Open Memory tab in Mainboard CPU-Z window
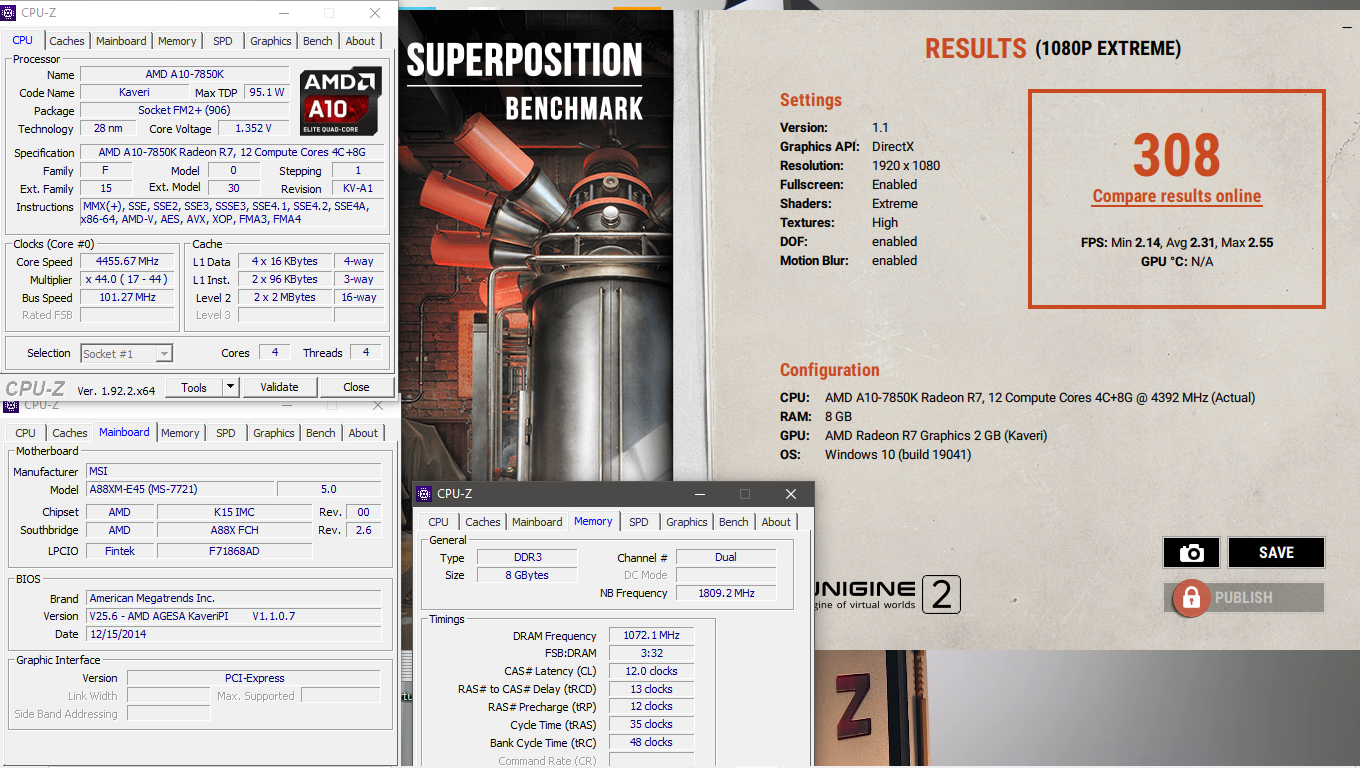The width and height of the screenshot is (1360, 768). click(x=180, y=433)
